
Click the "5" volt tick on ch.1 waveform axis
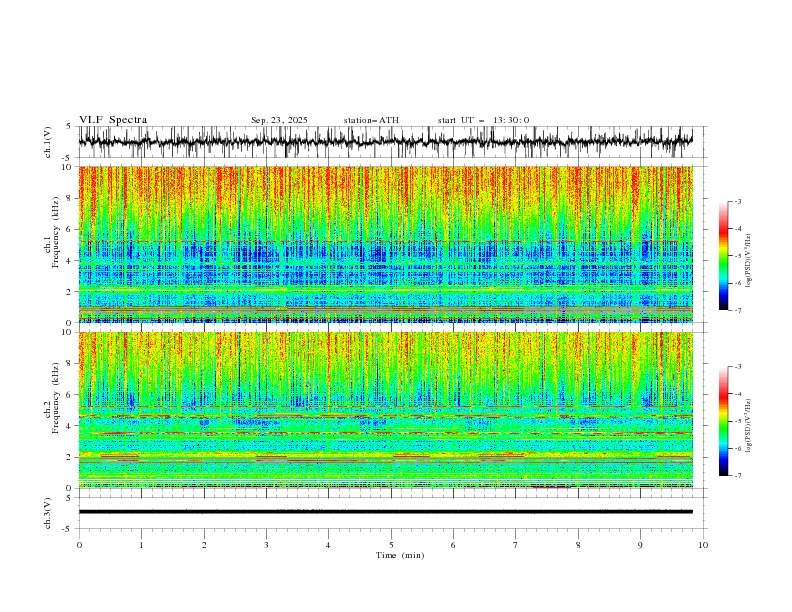[68, 127]
